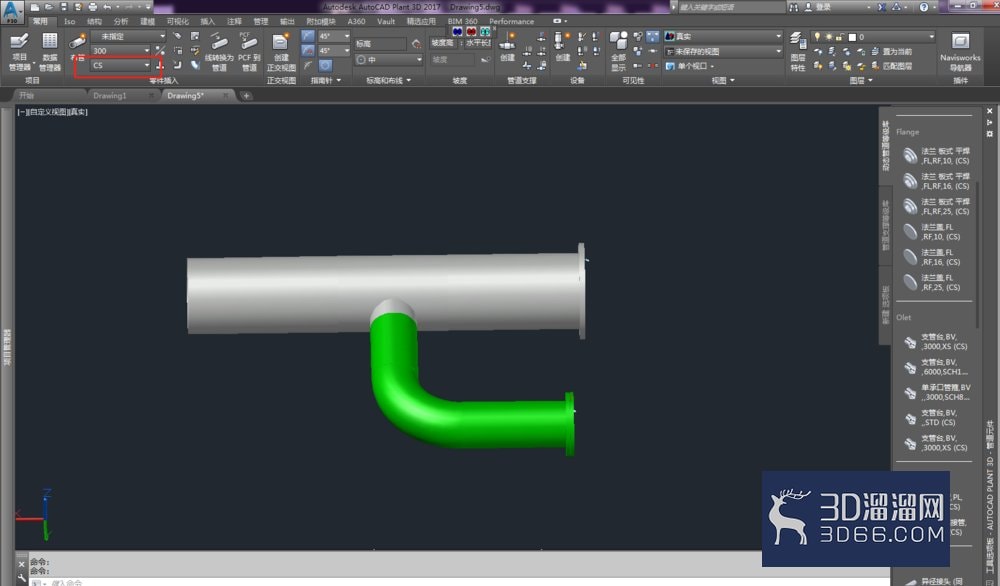Switch to the 可视化 ribbon tab
This screenshot has width=1000, height=586.
(177, 21)
